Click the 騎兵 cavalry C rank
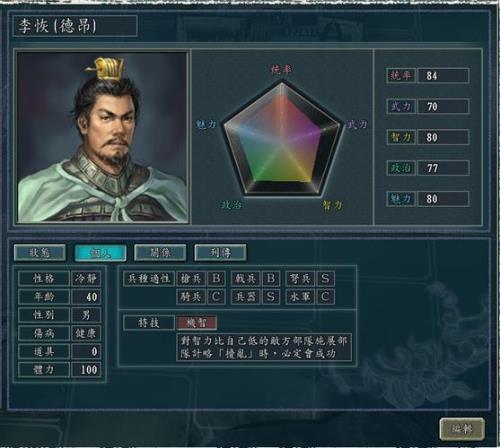The width and height of the screenshot is (500, 448). click(216, 297)
